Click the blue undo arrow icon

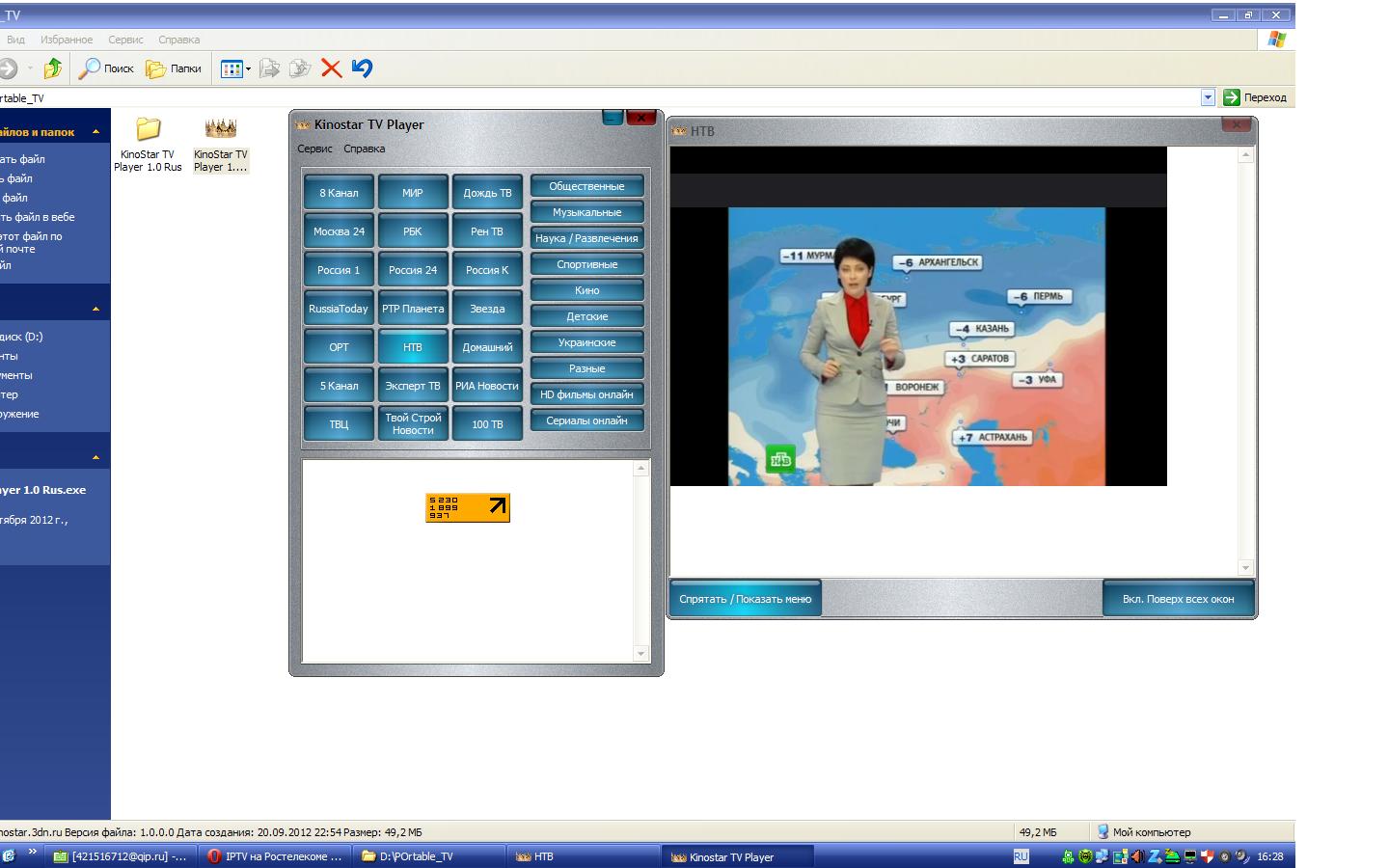pyautogui.click(x=362, y=68)
